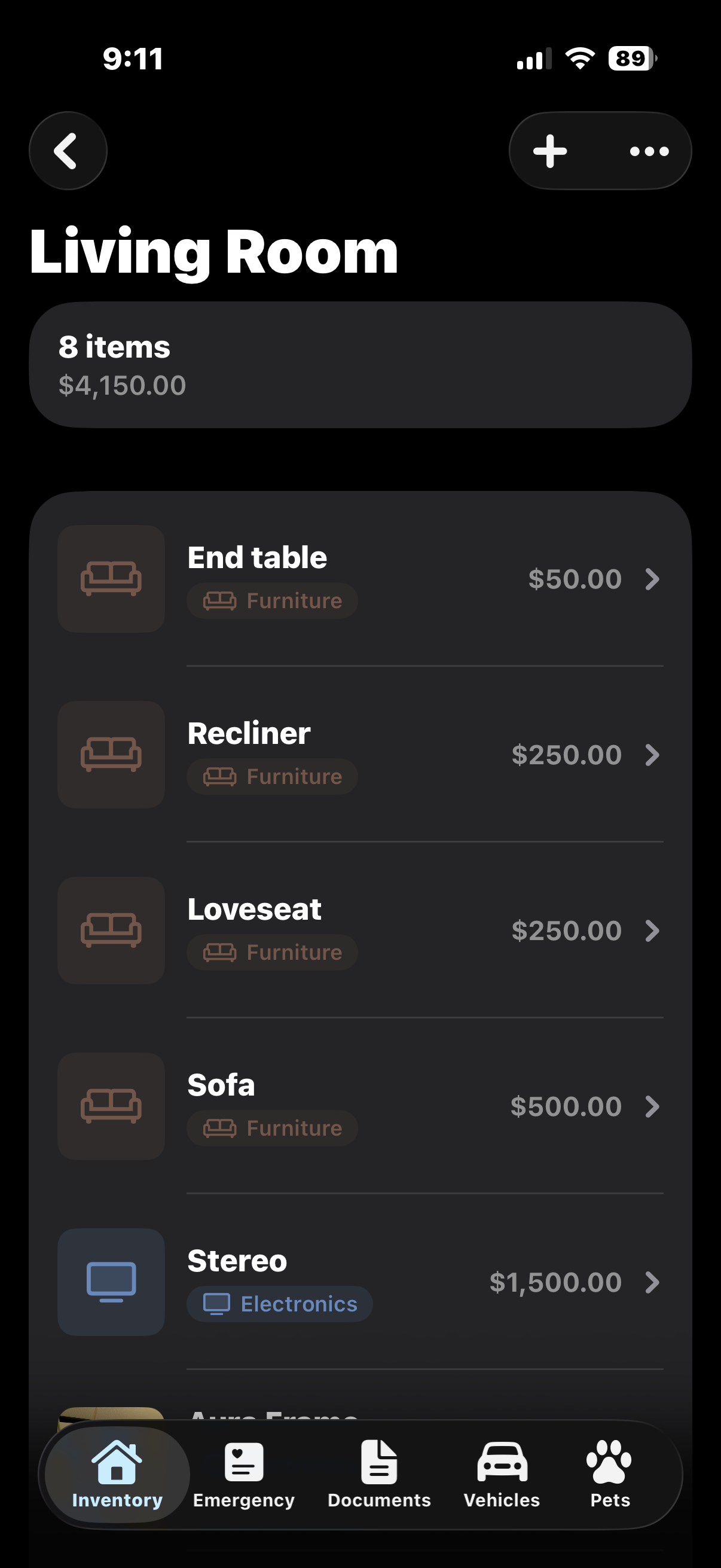Open the Vehicles tab

pyautogui.click(x=502, y=1474)
